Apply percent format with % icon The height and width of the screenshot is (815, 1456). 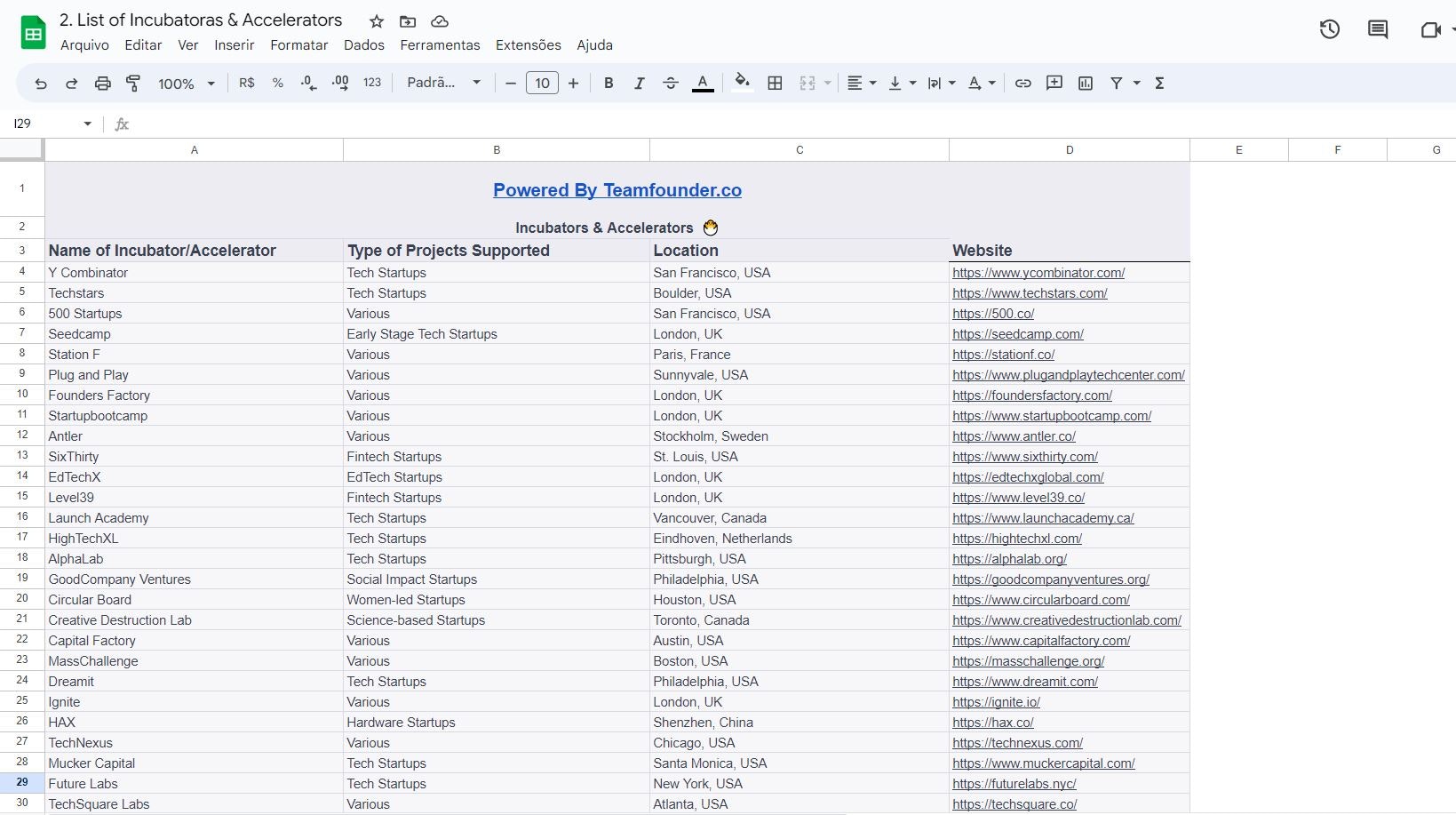pyautogui.click(x=278, y=83)
